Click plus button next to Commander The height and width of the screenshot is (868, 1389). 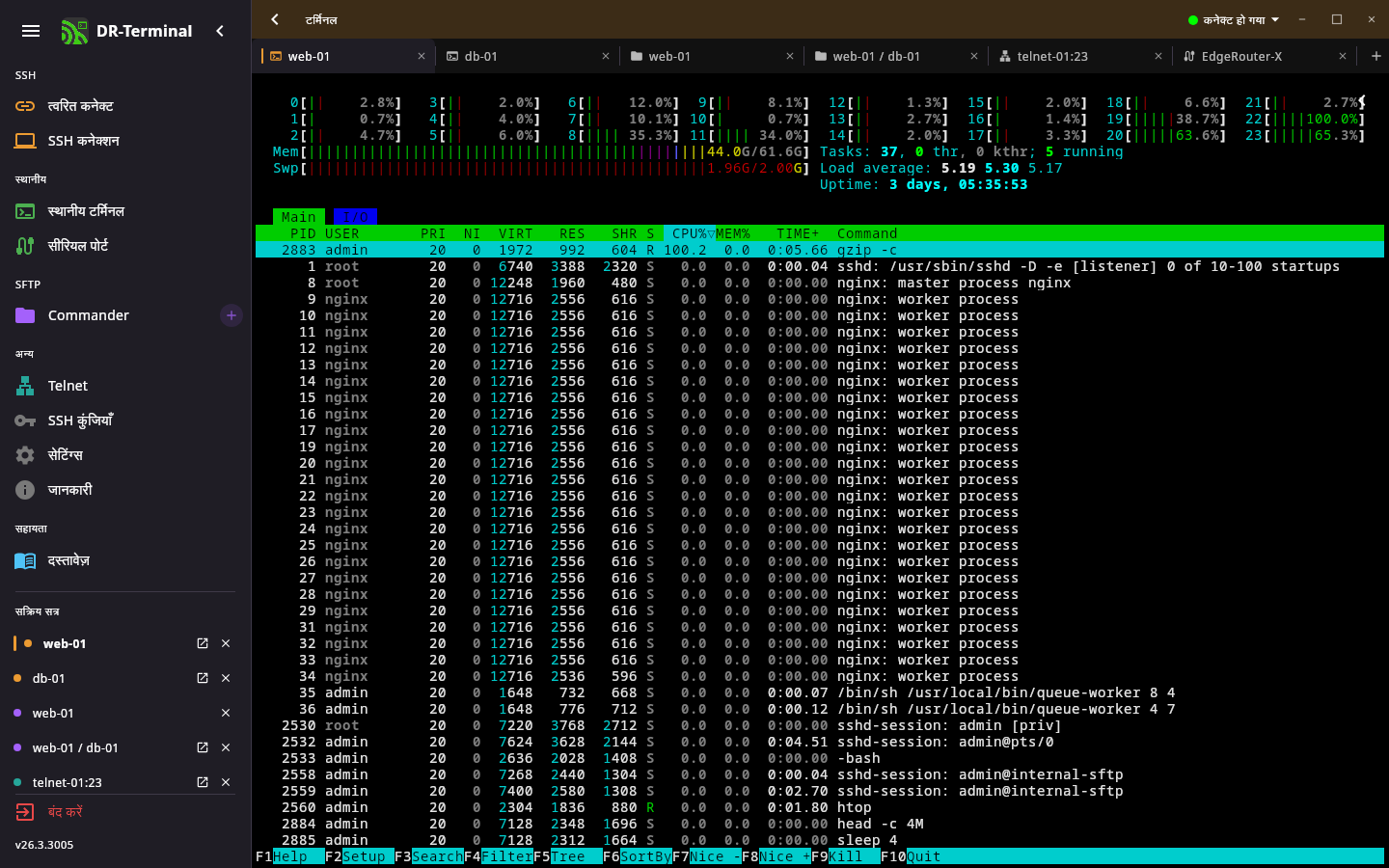231,315
